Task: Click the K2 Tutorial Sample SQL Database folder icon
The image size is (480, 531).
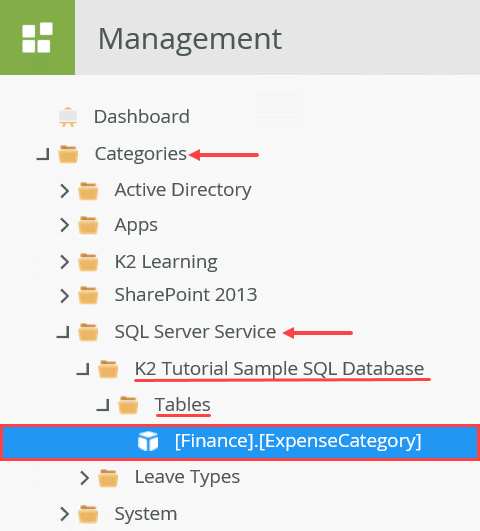Action: pyautogui.click(x=108, y=369)
